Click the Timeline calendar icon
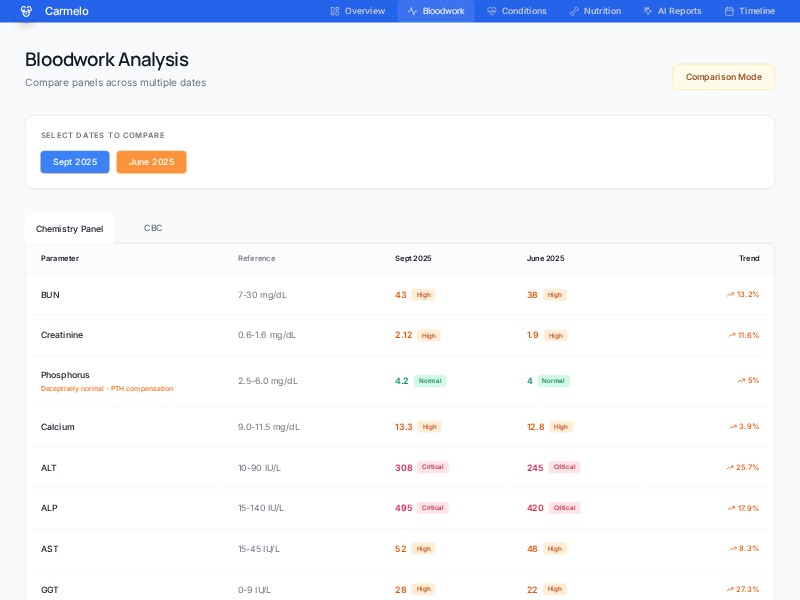 729,11
